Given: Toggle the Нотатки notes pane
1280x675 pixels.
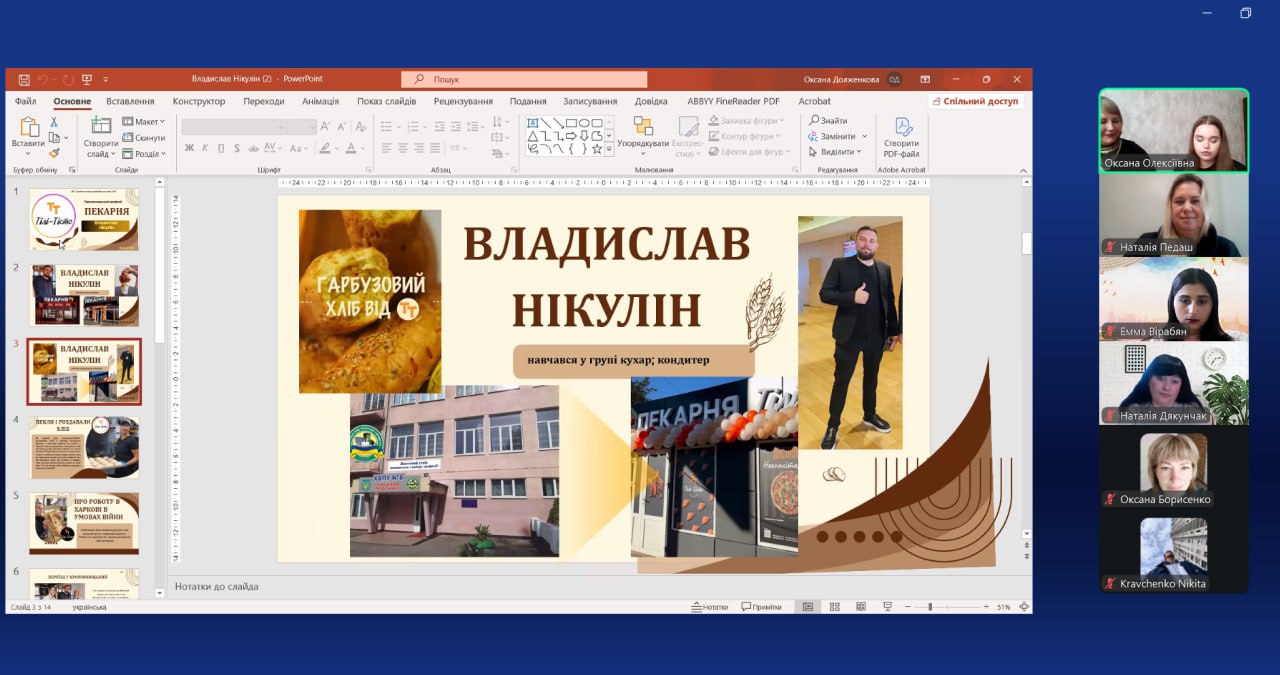Looking at the screenshot, I should (710, 607).
